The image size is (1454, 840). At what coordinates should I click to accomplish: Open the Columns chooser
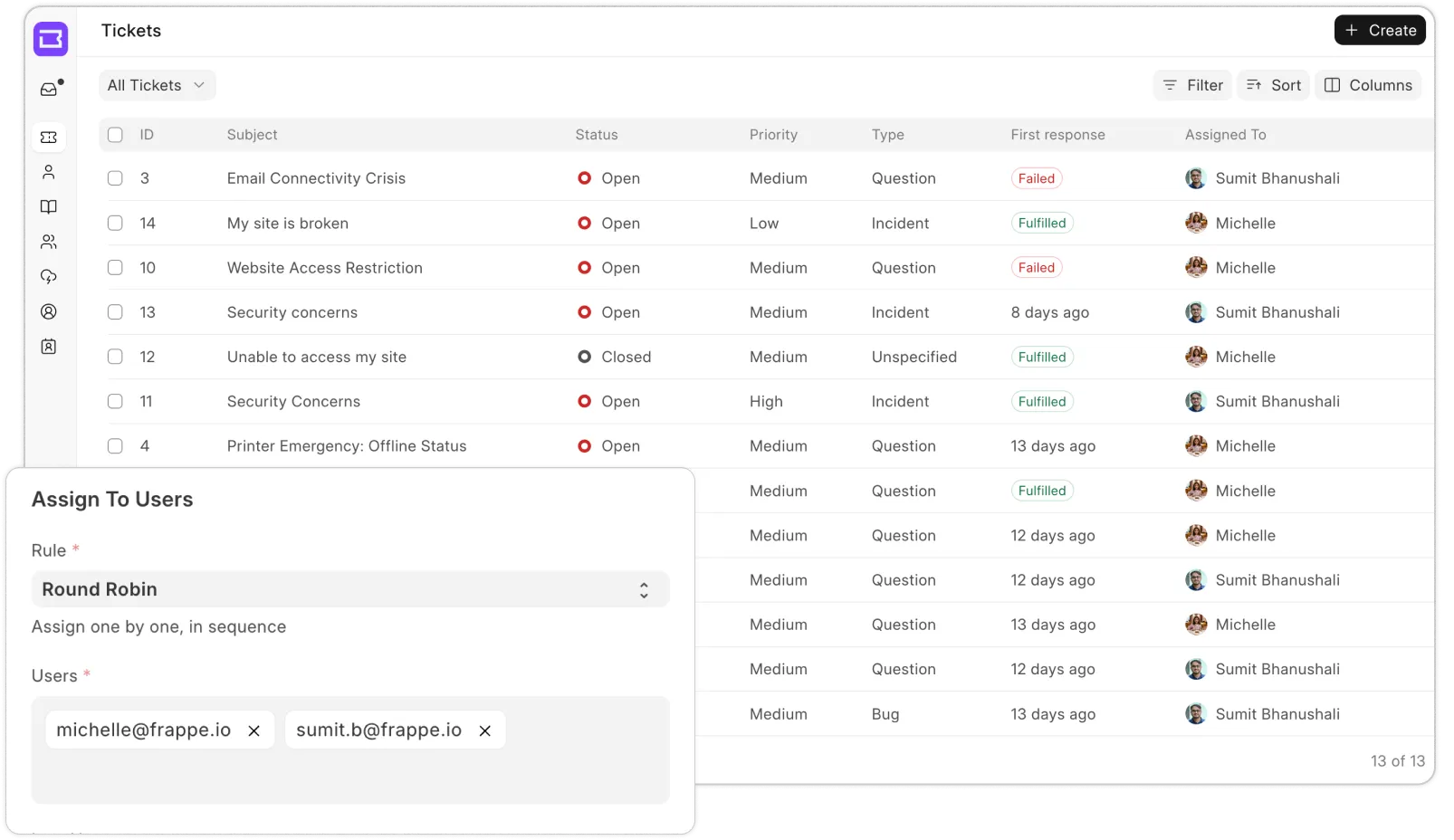[x=1368, y=85]
